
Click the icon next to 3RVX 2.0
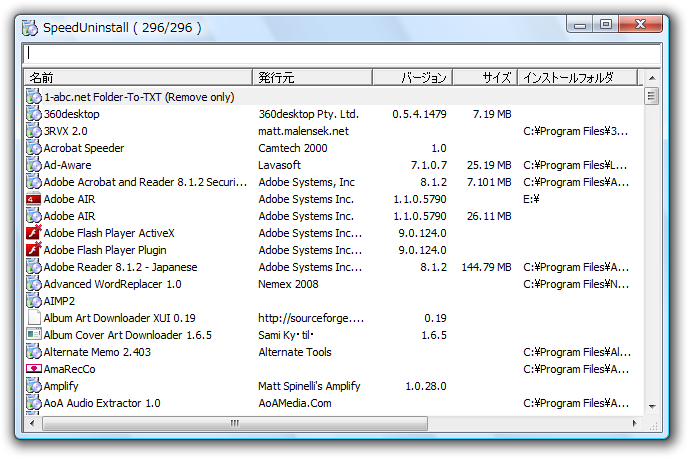pyautogui.click(x=34, y=131)
